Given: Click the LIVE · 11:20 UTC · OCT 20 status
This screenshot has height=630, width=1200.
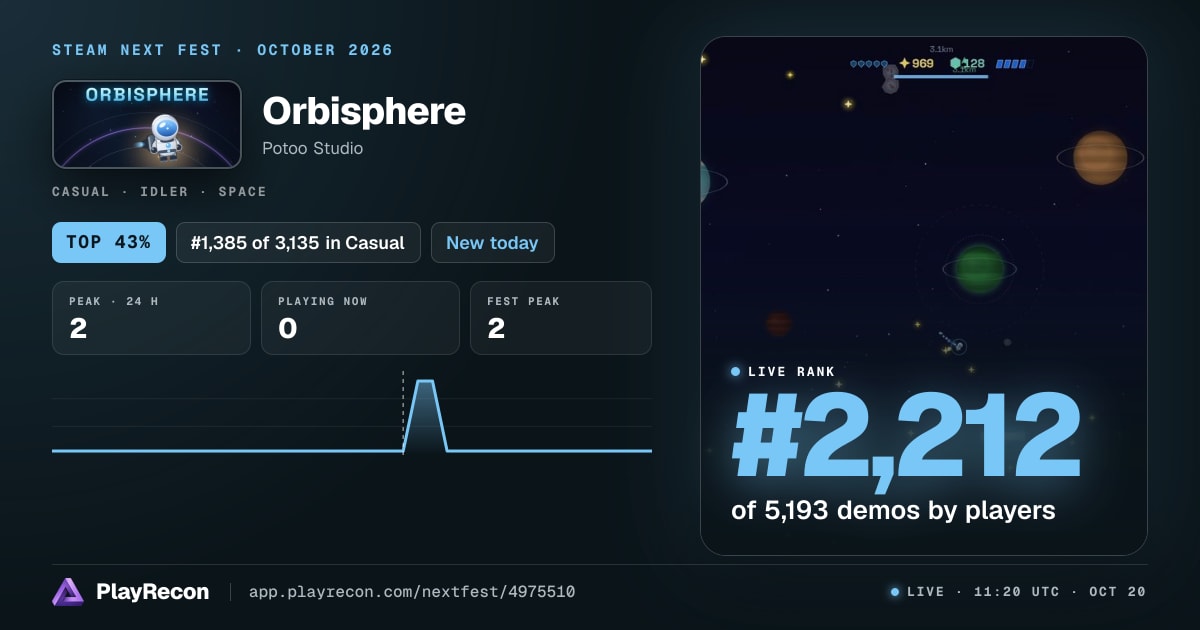Looking at the screenshot, I should (x=1026, y=592).
